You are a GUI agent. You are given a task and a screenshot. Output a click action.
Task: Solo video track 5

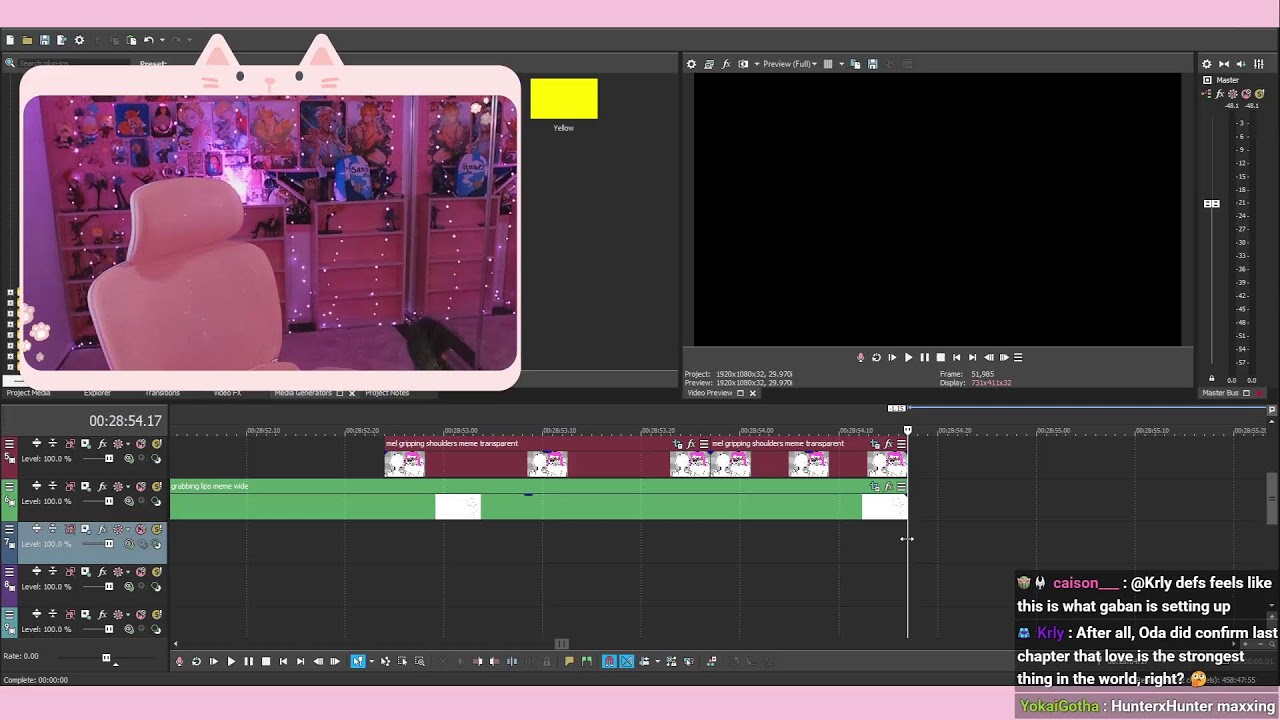(157, 444)
